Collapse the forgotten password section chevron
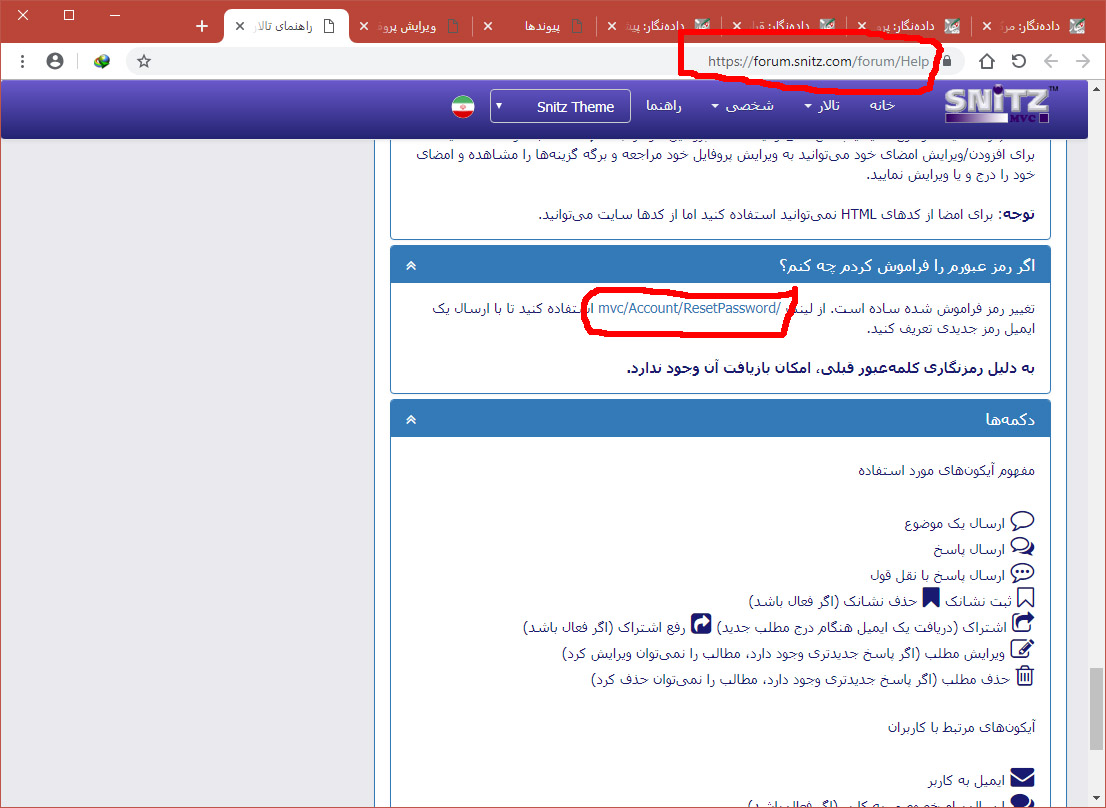This screenshot has height=808, width=1106. [x=411, y=266]
